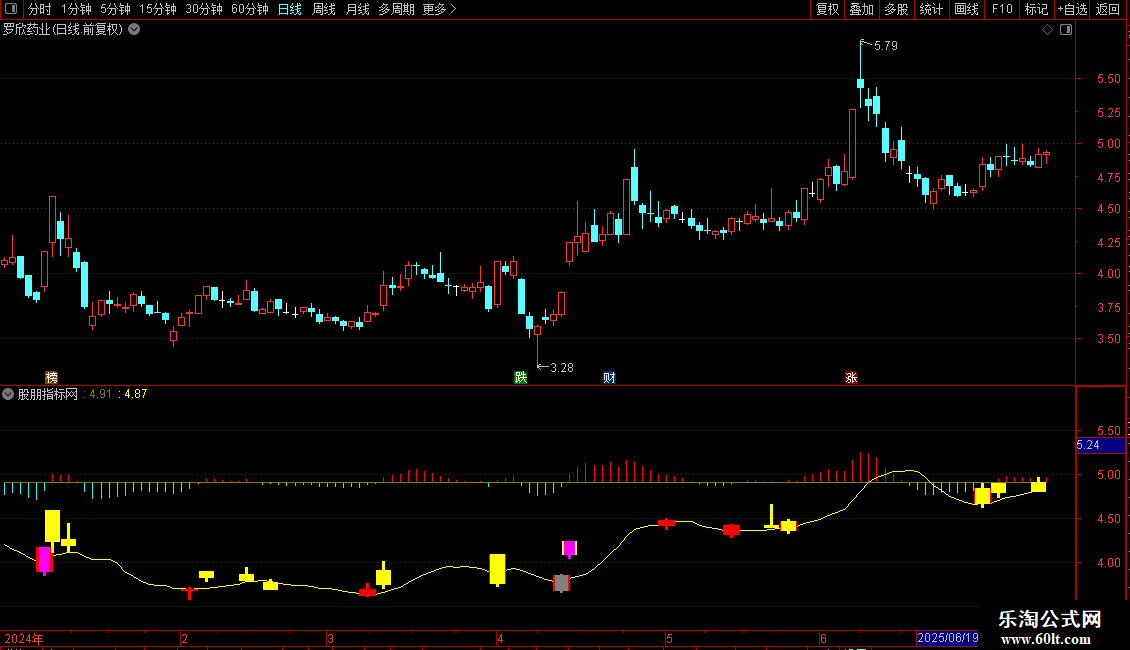Click the 5.50 main chart axis label
This screenshot has width=1130, height=650.
[x=1108, y=79]
